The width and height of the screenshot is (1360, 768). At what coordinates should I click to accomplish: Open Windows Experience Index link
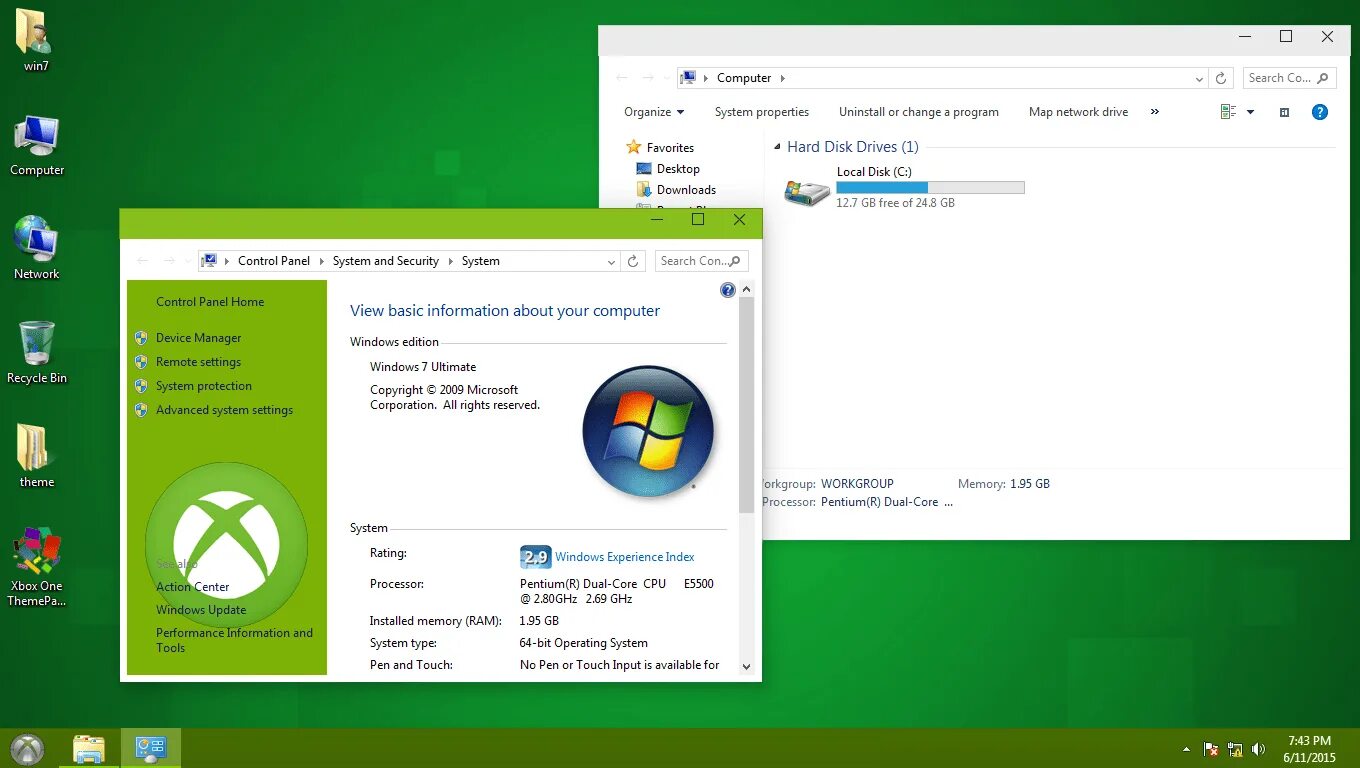point(625,557)
